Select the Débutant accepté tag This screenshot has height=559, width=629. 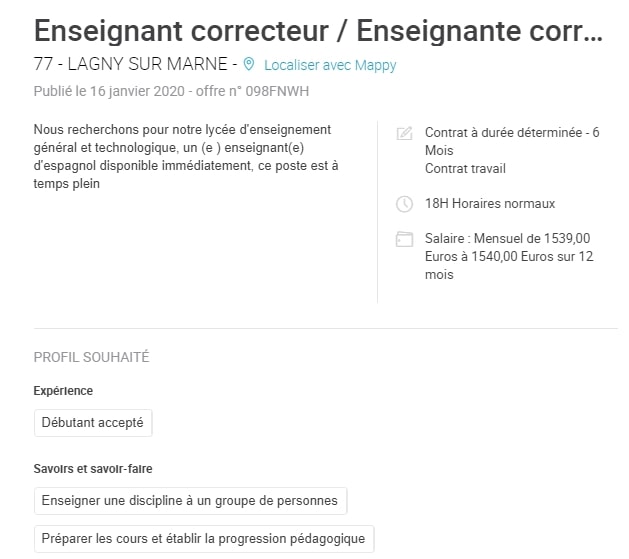tap(93, 423)
